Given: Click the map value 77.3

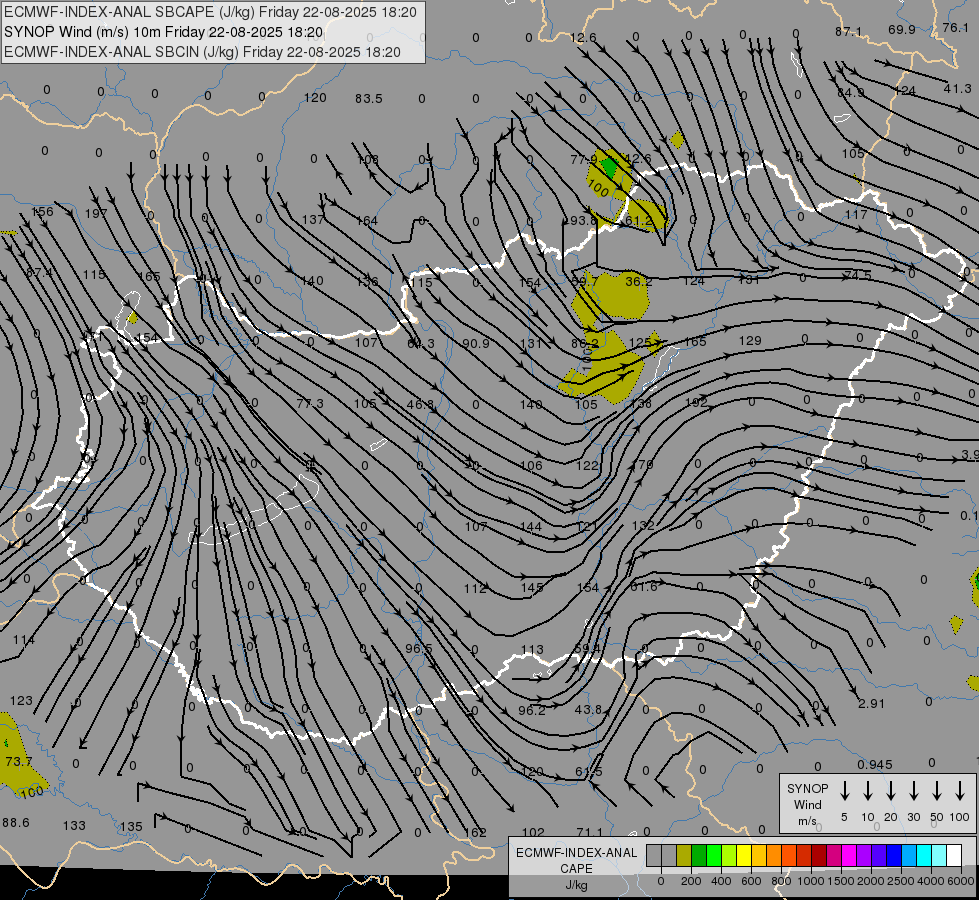Looking at the screenshot, I should tap(310, 404).
